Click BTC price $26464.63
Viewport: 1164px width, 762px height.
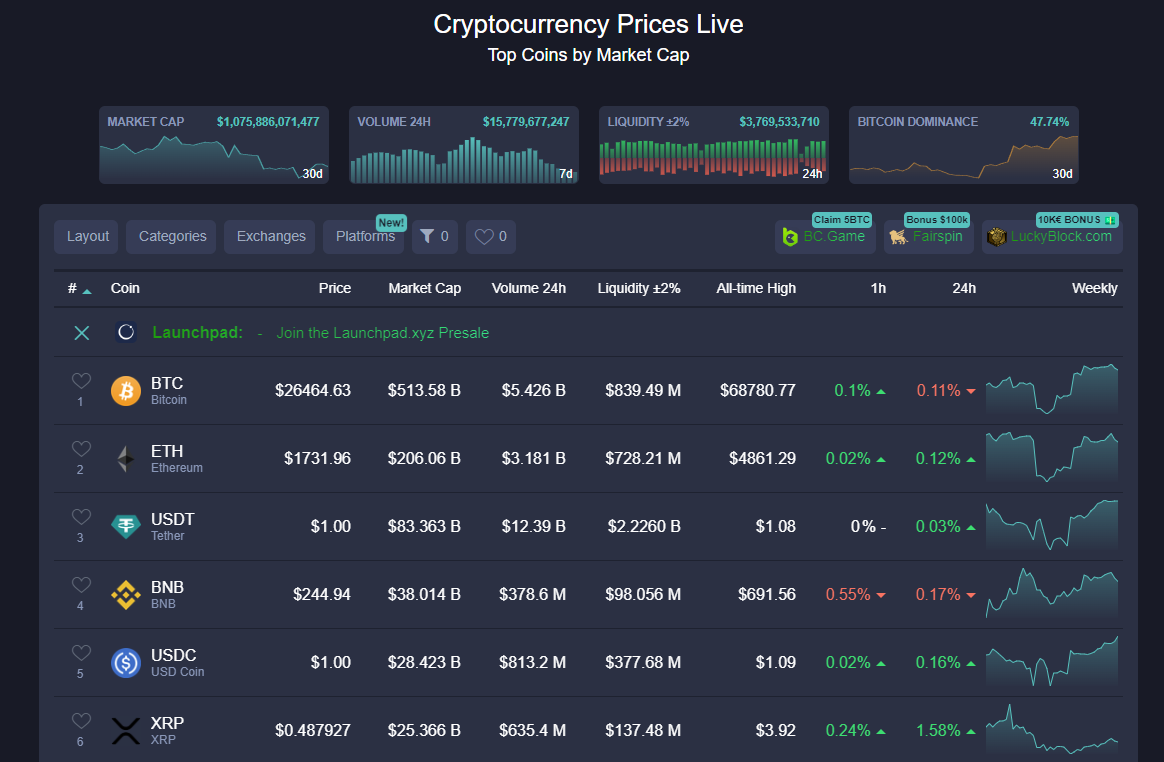pyautogui.click(x=313, y=391)
